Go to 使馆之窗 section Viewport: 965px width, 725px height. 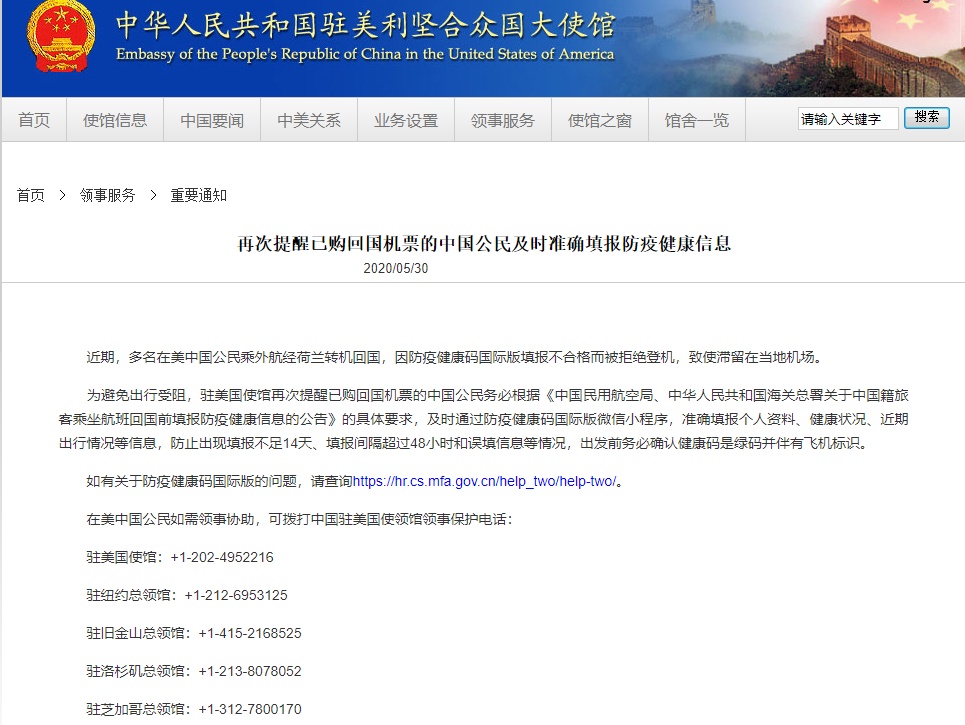pyautogui.click(x=600, y=120)
